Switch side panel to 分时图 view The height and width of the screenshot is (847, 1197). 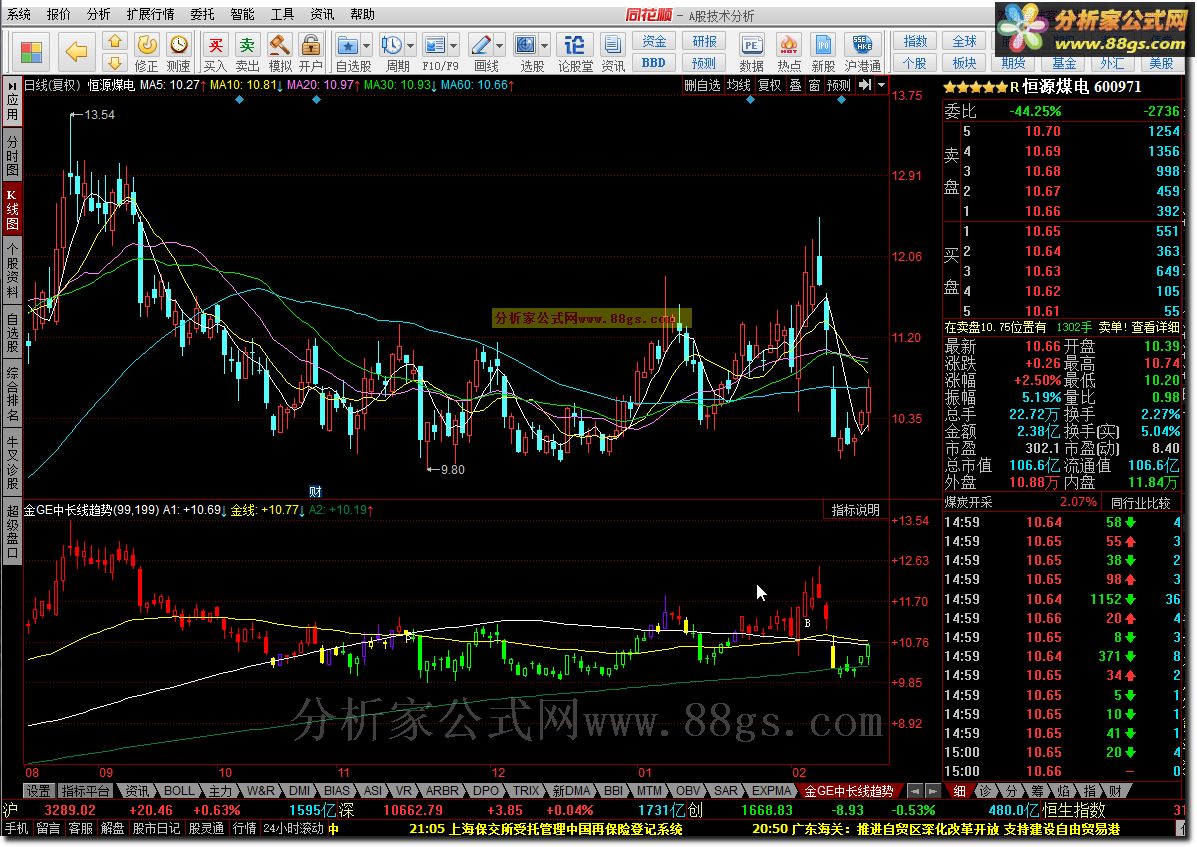point(12,156)
